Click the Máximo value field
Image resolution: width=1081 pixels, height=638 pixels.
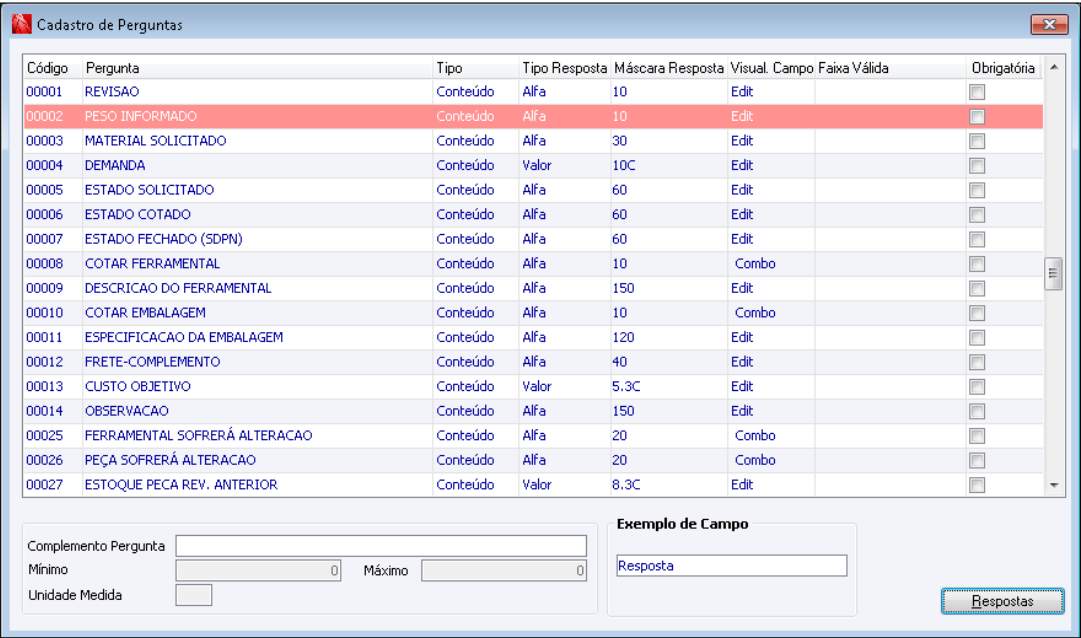click(504, 570)
